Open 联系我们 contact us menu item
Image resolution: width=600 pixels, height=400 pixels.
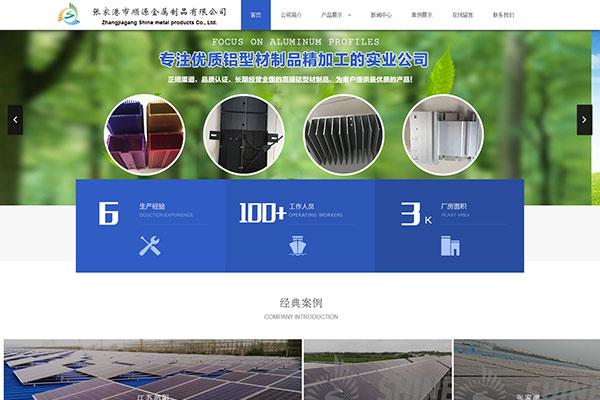[503, 15]
